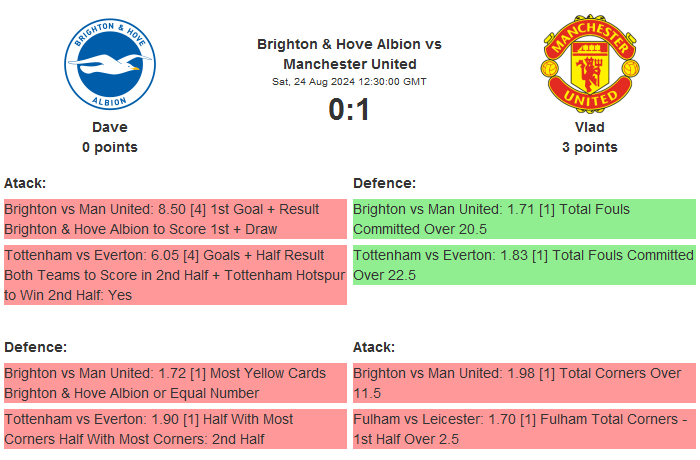Click the Manchester United crest logo

[x=589, y=66]
